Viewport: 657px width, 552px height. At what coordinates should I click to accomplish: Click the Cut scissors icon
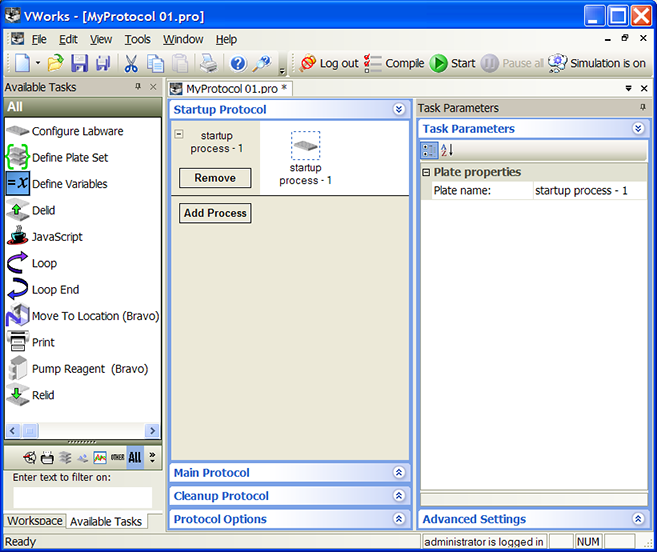(131, 63)
